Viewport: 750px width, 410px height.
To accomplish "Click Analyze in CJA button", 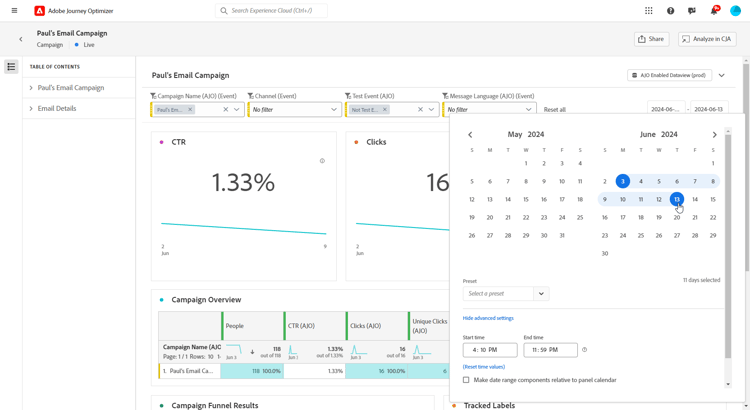I will (707, 39).
